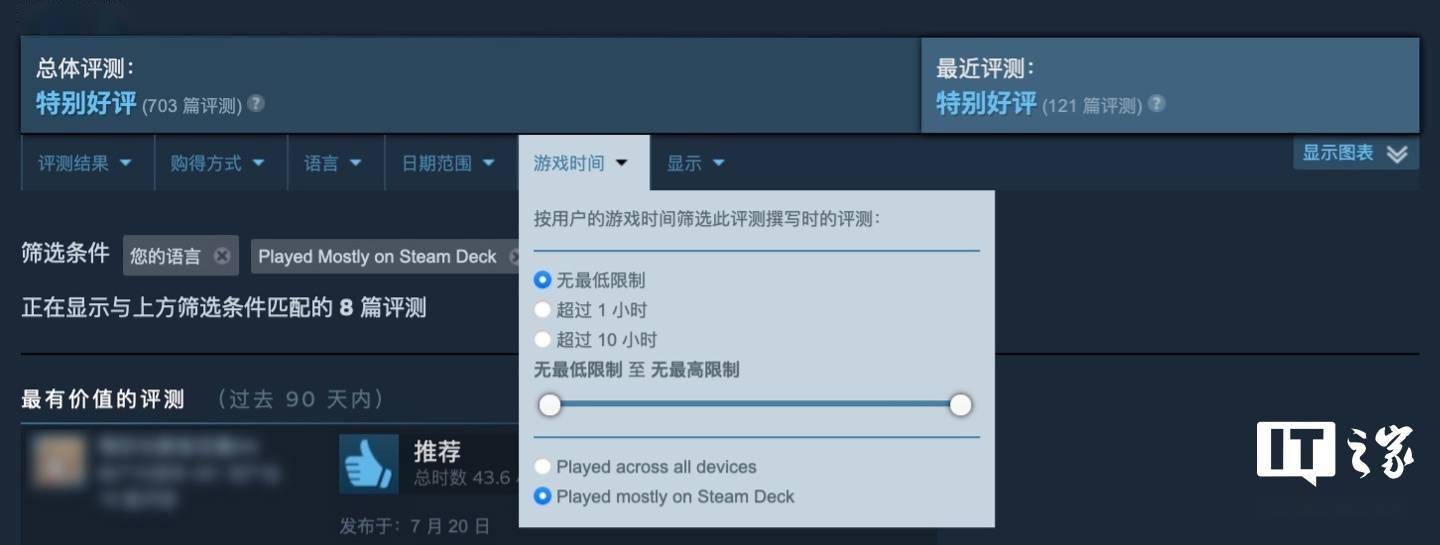Screen dimensions: 1440x545
Task: Choose the 超过 10 小时 radio button
Action: 543,340
